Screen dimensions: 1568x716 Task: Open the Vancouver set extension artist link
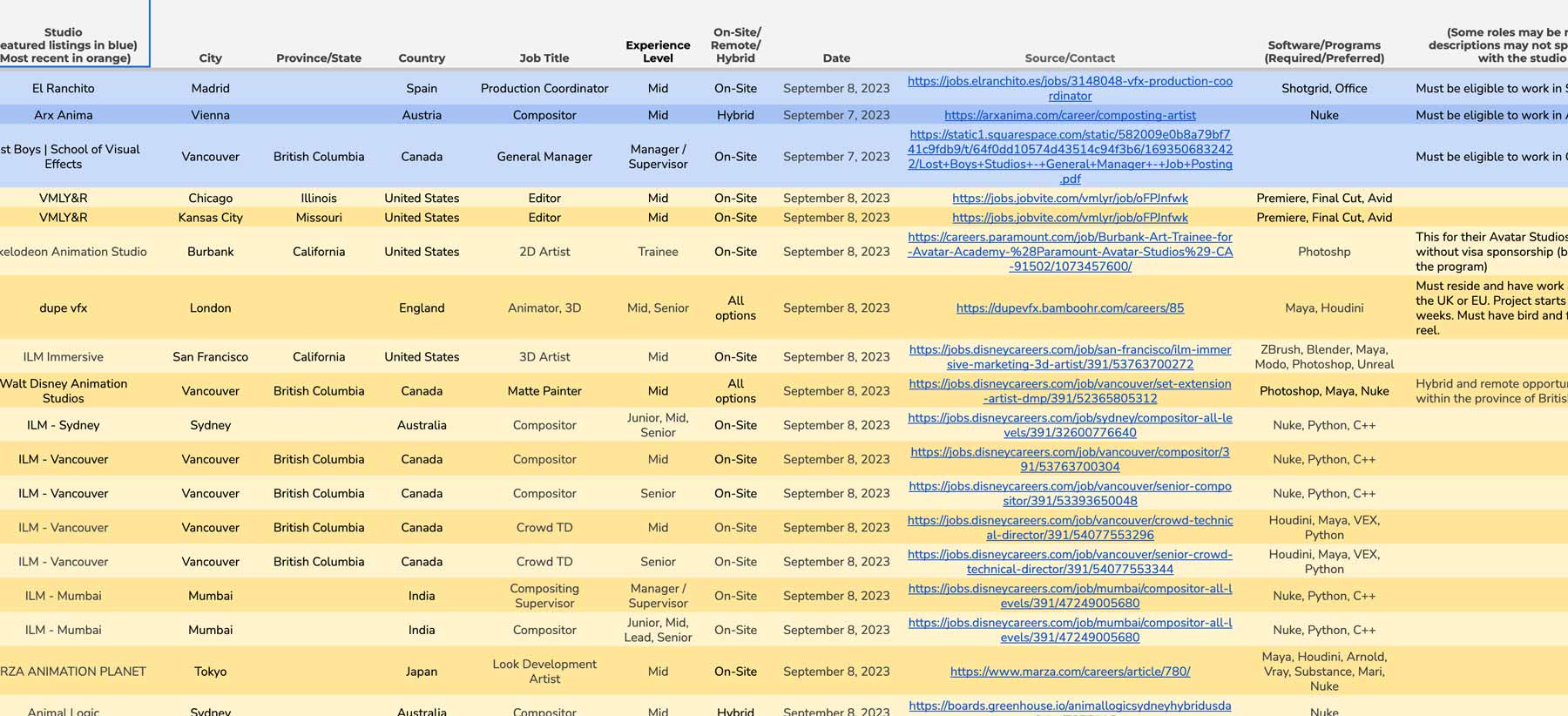pos(1070,391)
